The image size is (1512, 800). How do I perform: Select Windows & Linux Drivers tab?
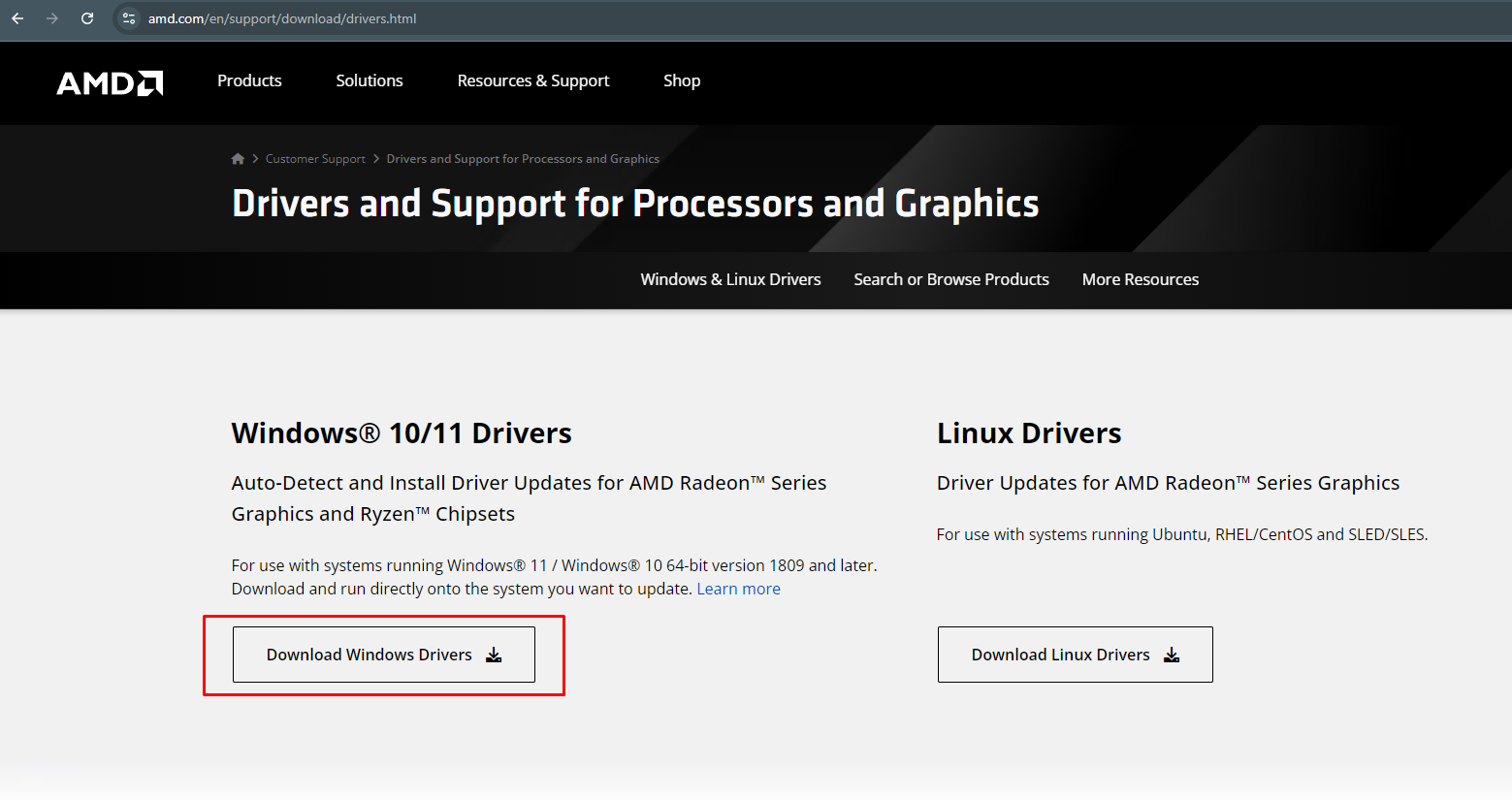(x=730, y=279)
